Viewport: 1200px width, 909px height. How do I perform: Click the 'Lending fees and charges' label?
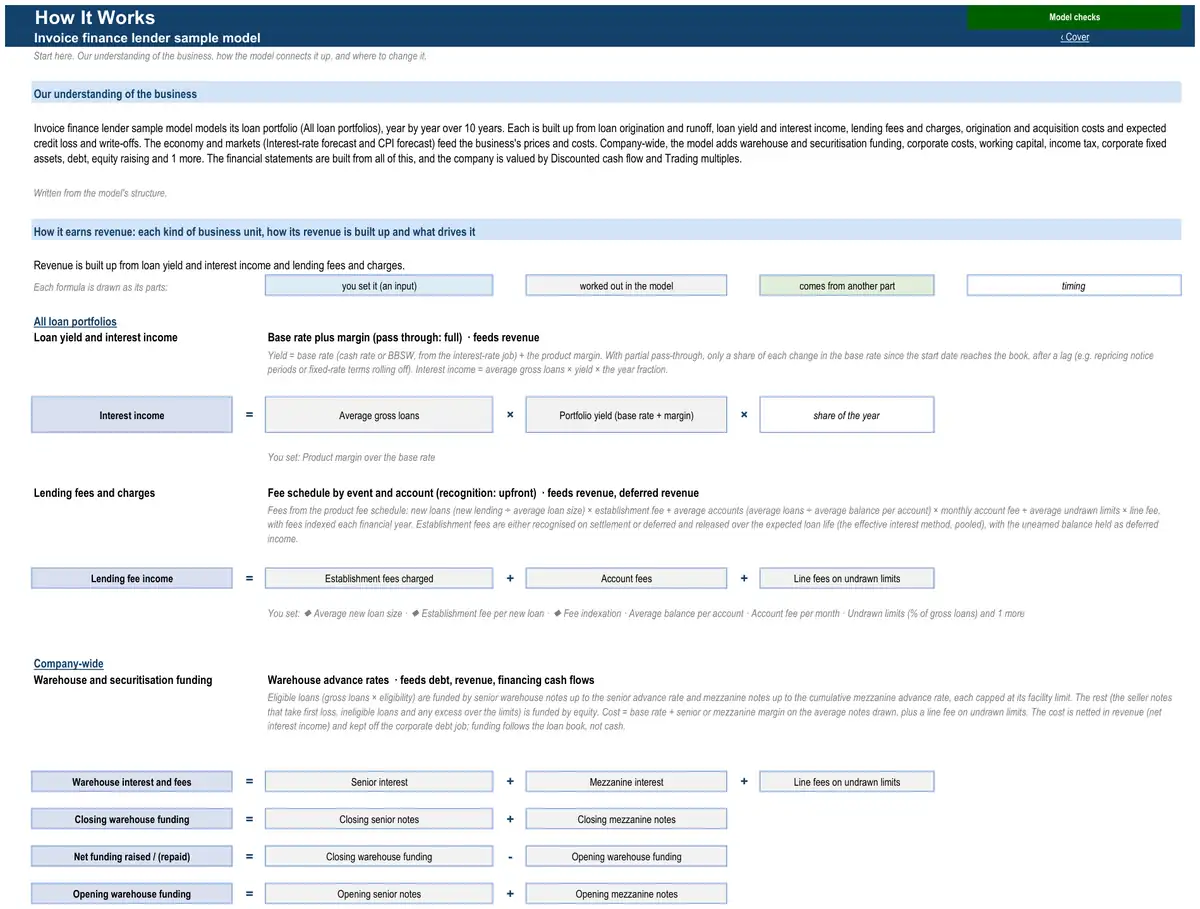click(x=94, y=493)
